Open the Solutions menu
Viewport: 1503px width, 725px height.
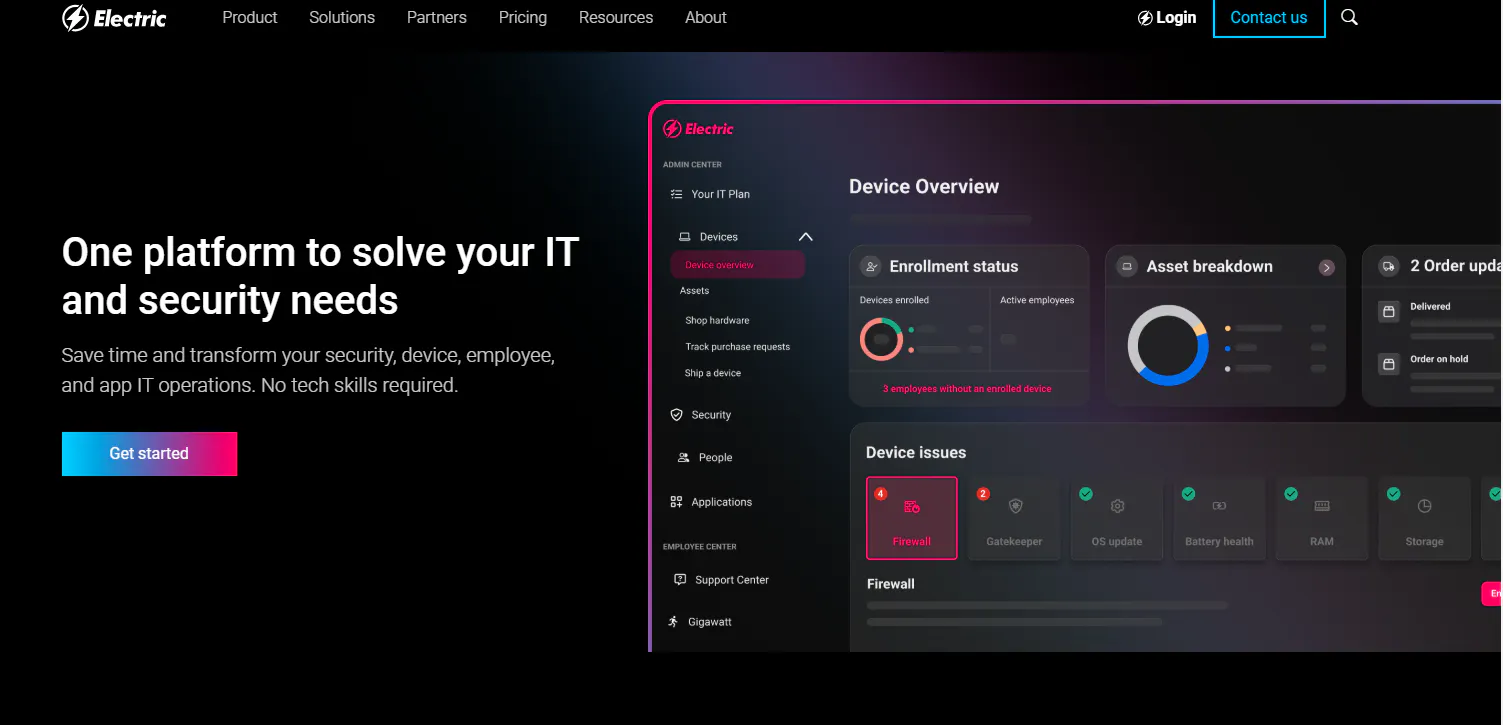pyautogui.click(x=342, y=17)
